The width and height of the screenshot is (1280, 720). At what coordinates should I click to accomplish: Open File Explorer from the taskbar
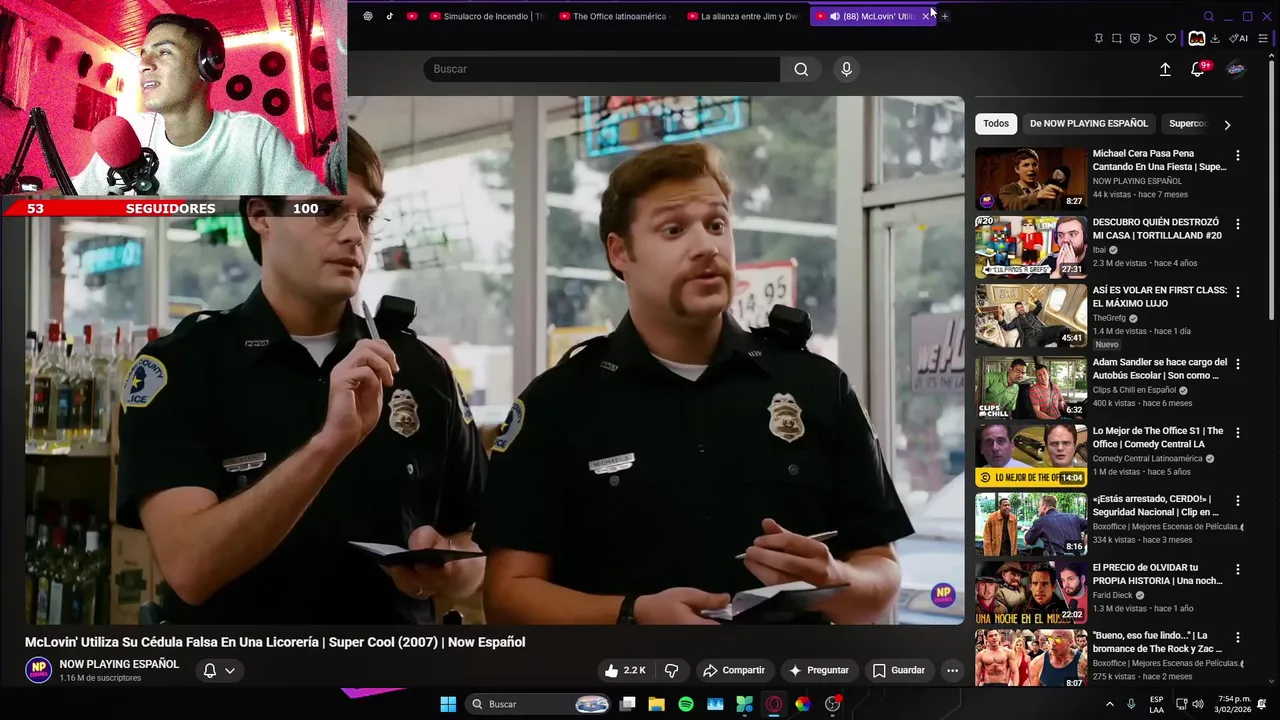point(657,704)
